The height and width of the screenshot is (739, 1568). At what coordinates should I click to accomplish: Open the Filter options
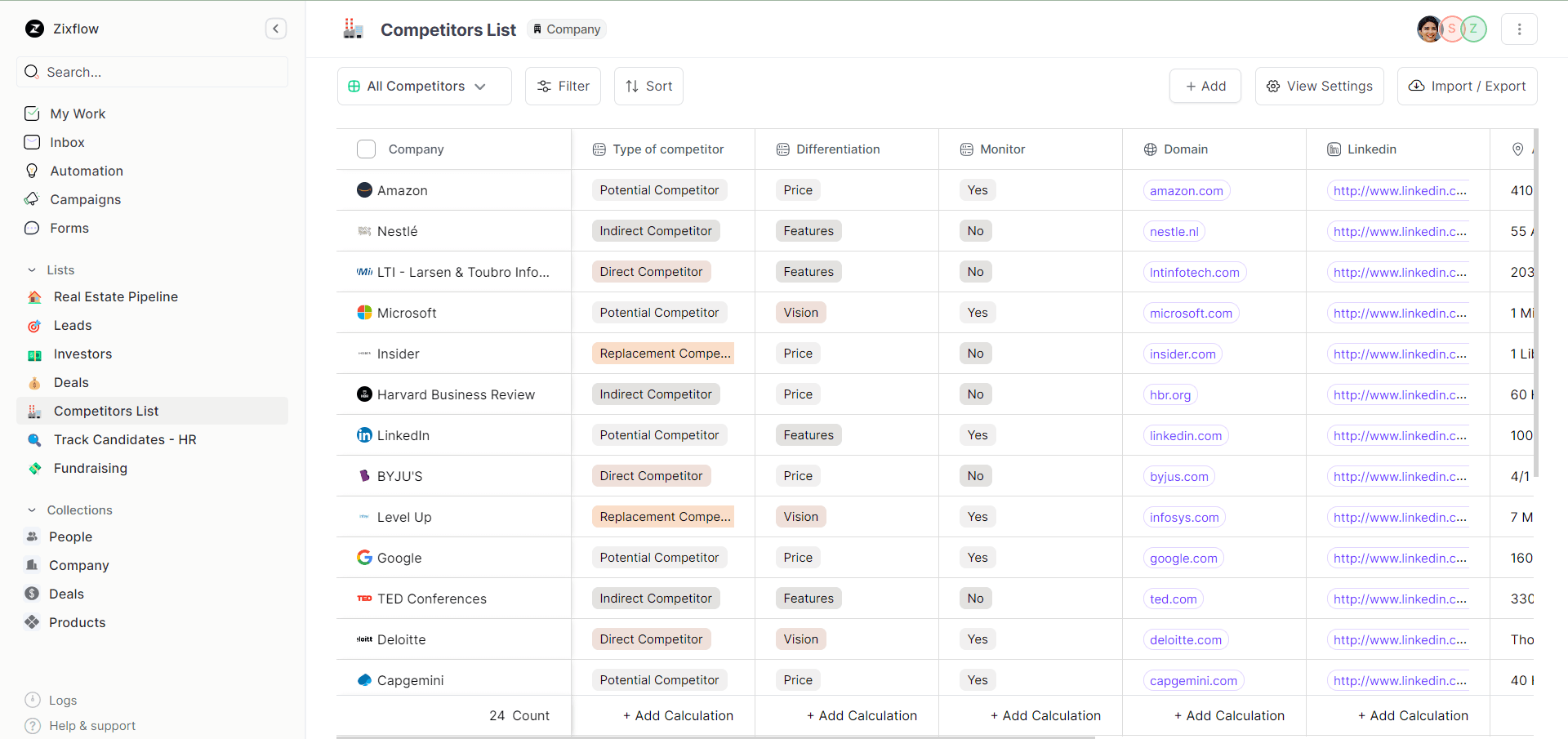click(563, 86)
